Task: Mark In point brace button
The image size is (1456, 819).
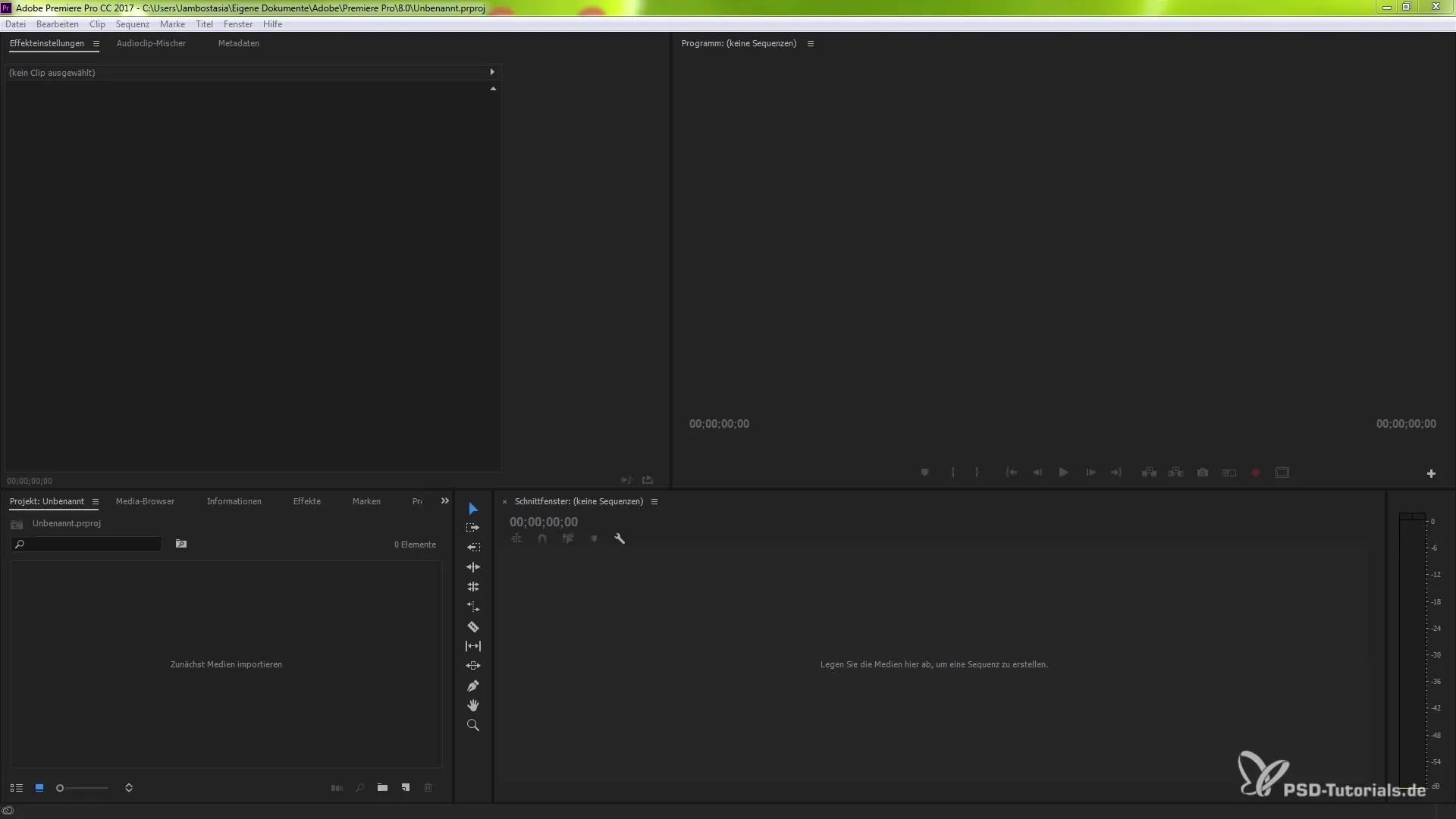Action: pos(952,472)
